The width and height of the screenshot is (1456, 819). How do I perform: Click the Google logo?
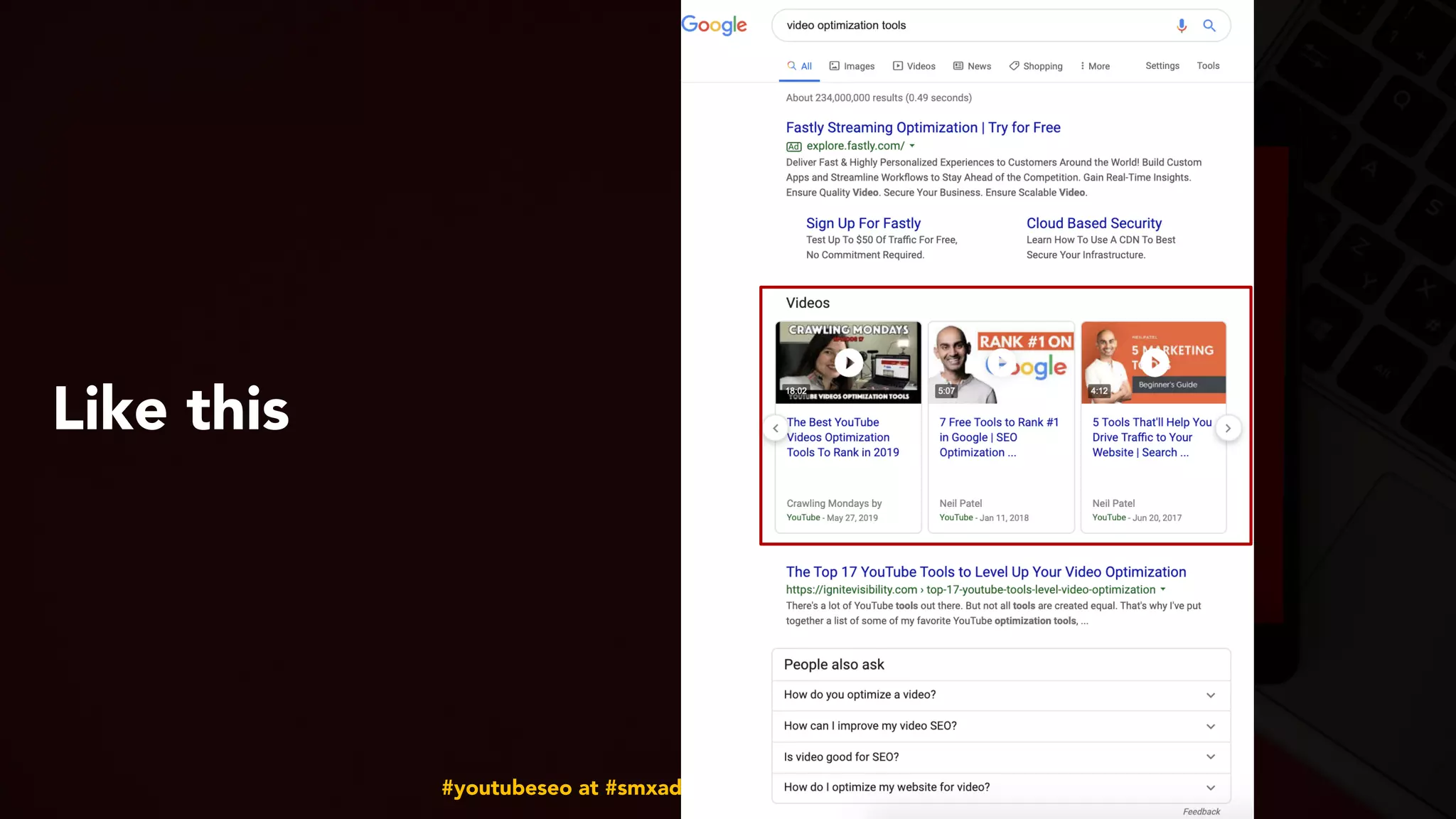click(x=714, y=26)
